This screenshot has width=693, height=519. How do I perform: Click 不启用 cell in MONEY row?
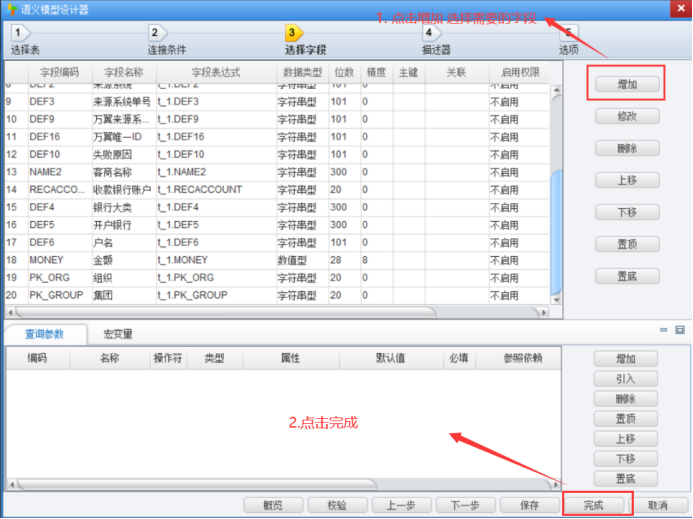(x=520, y=260)
